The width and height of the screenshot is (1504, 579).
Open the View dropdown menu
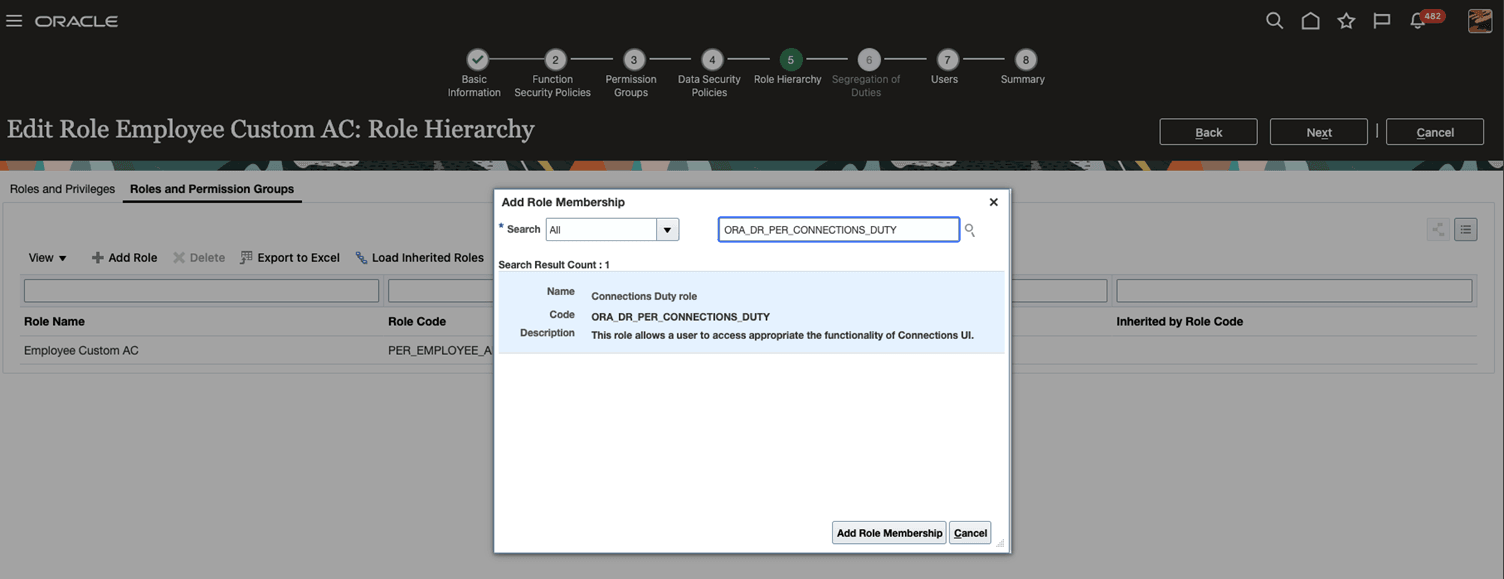[48, 257]
